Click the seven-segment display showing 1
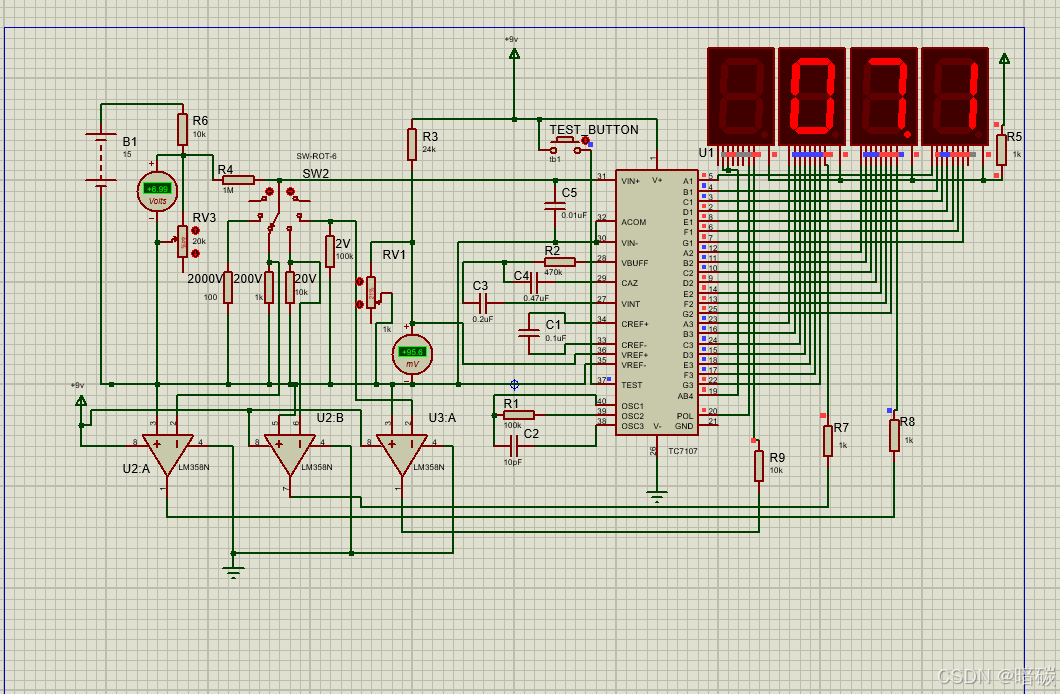Screen dimensions: 1060x694 pos(955,97)
